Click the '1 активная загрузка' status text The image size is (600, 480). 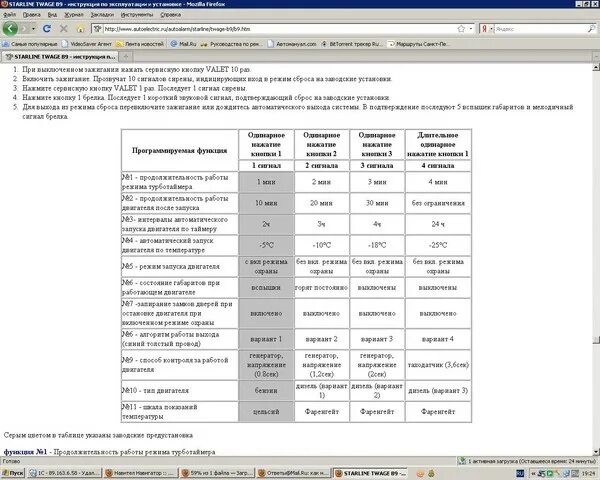tap(532, 461)
